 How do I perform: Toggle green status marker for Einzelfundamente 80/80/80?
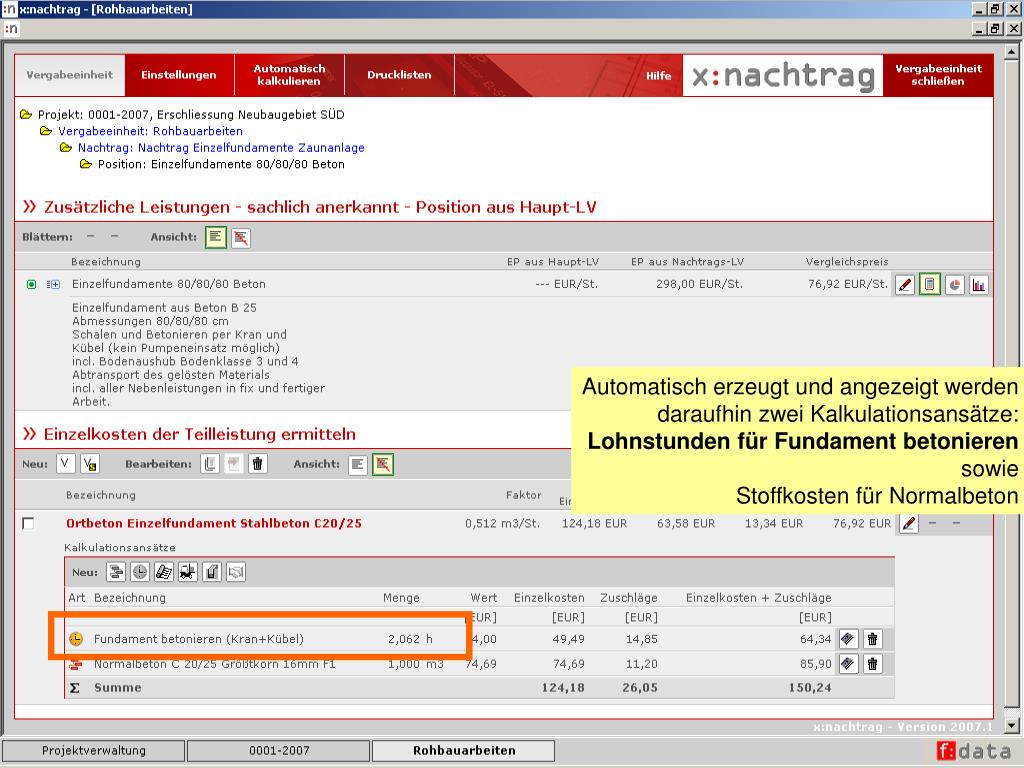(31, 284)
